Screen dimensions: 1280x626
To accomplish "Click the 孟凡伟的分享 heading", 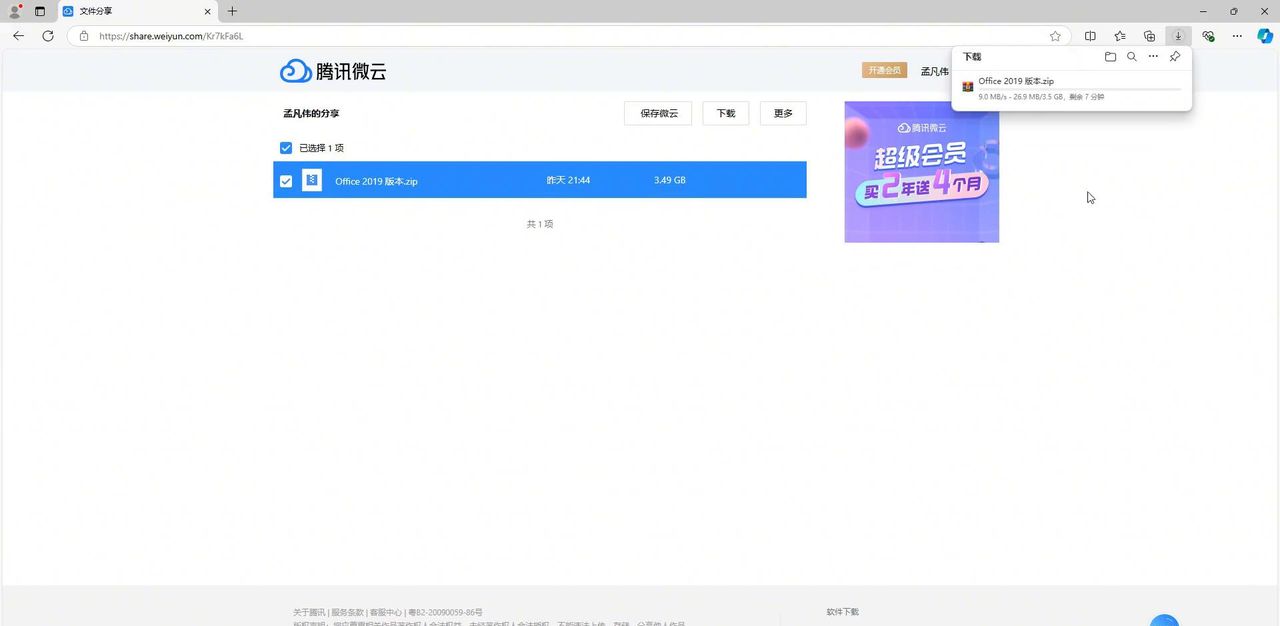I will pyautogui.click(x=311, y=113).
